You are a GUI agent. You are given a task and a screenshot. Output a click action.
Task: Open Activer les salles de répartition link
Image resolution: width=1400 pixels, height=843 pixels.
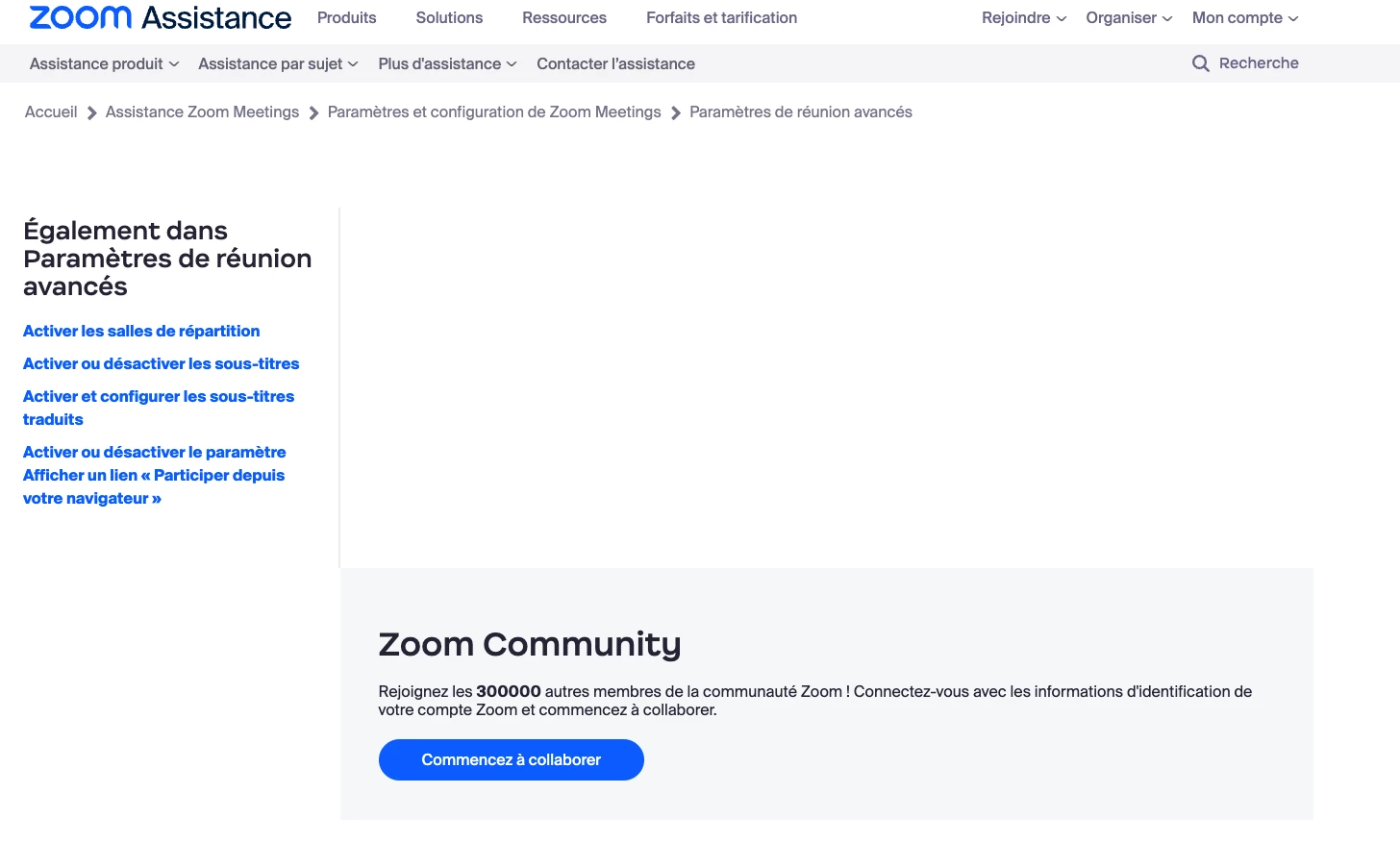141,331
